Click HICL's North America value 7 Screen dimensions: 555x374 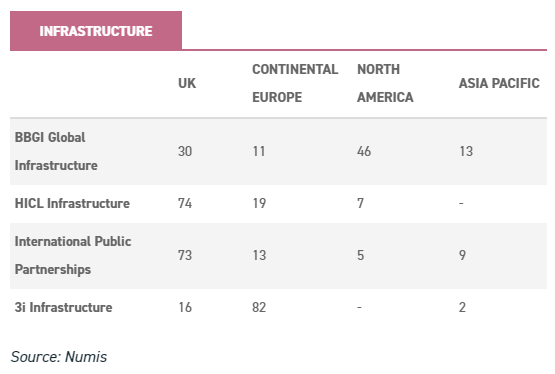pos(360,203)
